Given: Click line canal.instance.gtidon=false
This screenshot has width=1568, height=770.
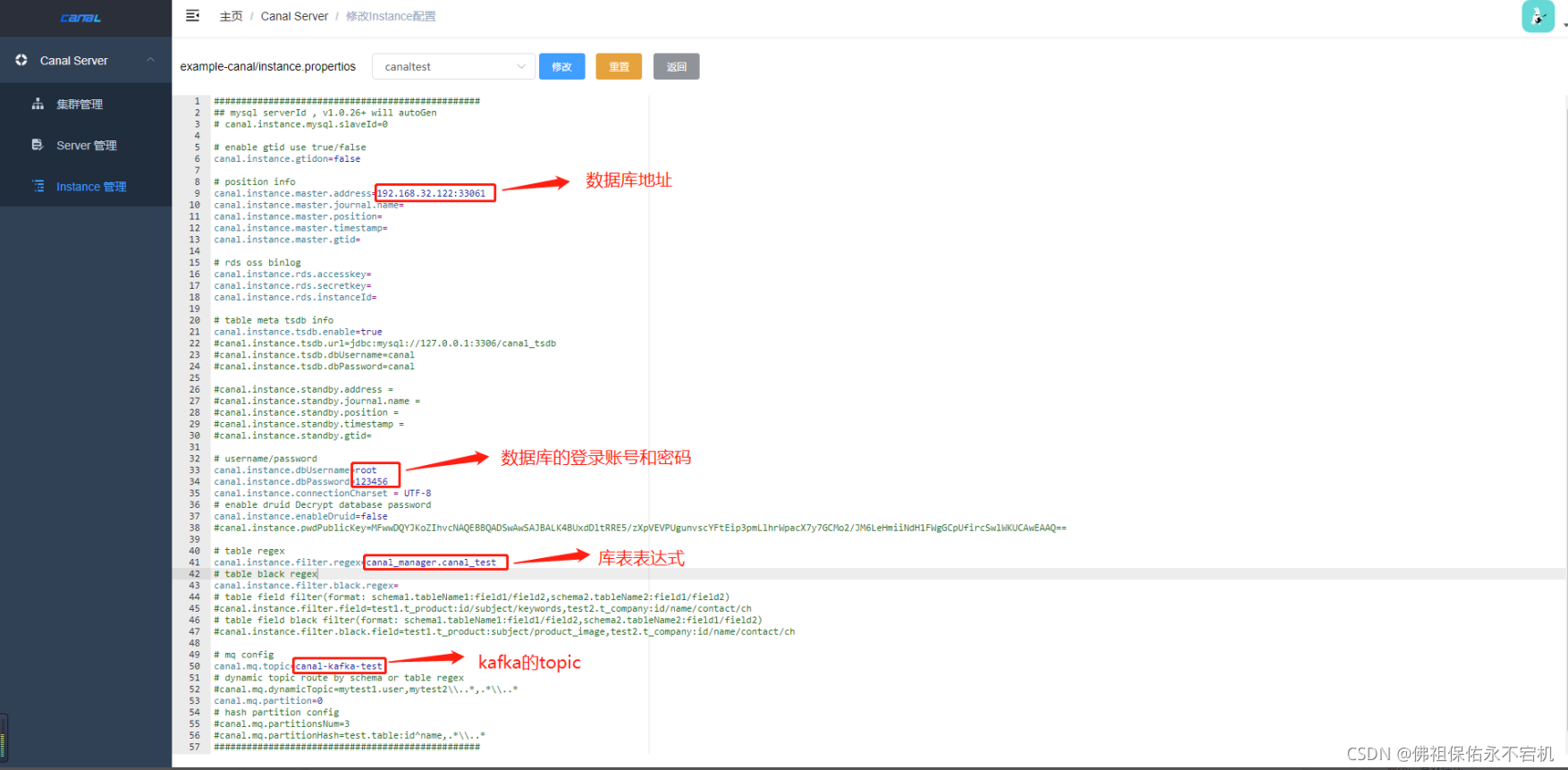Looking at the screenshot, I should click(x=287, y=159).
